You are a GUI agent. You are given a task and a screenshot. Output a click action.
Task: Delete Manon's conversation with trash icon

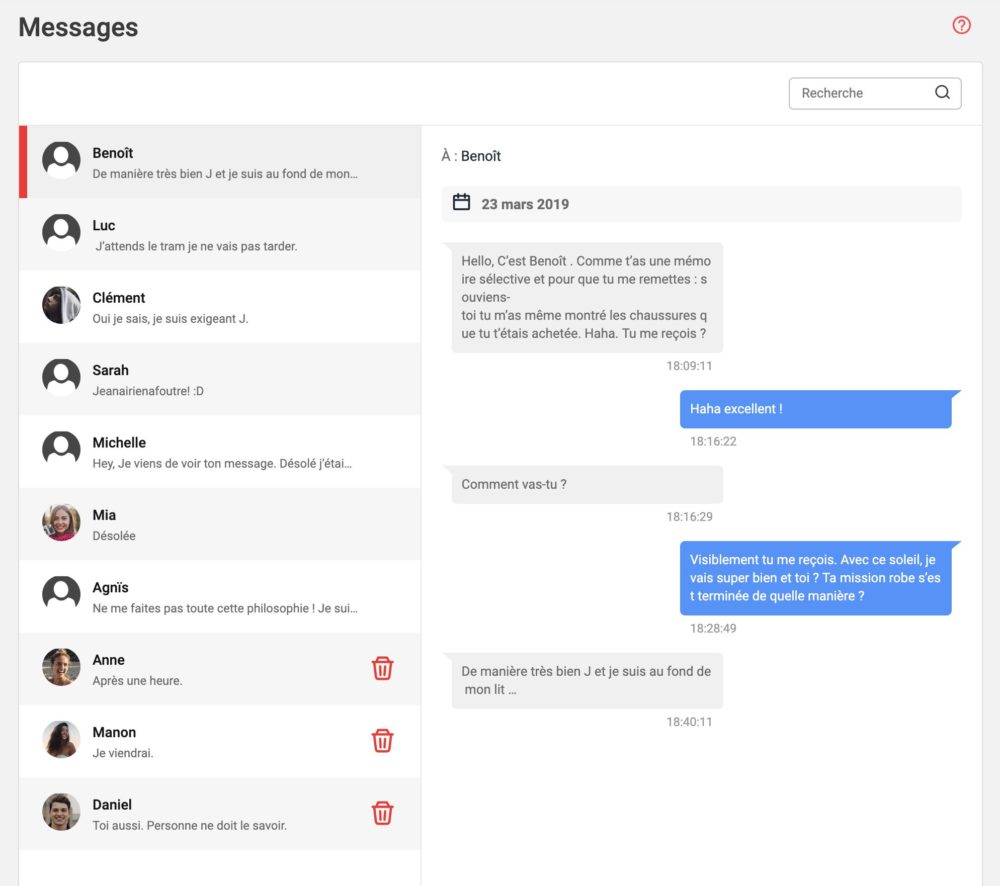382,741
